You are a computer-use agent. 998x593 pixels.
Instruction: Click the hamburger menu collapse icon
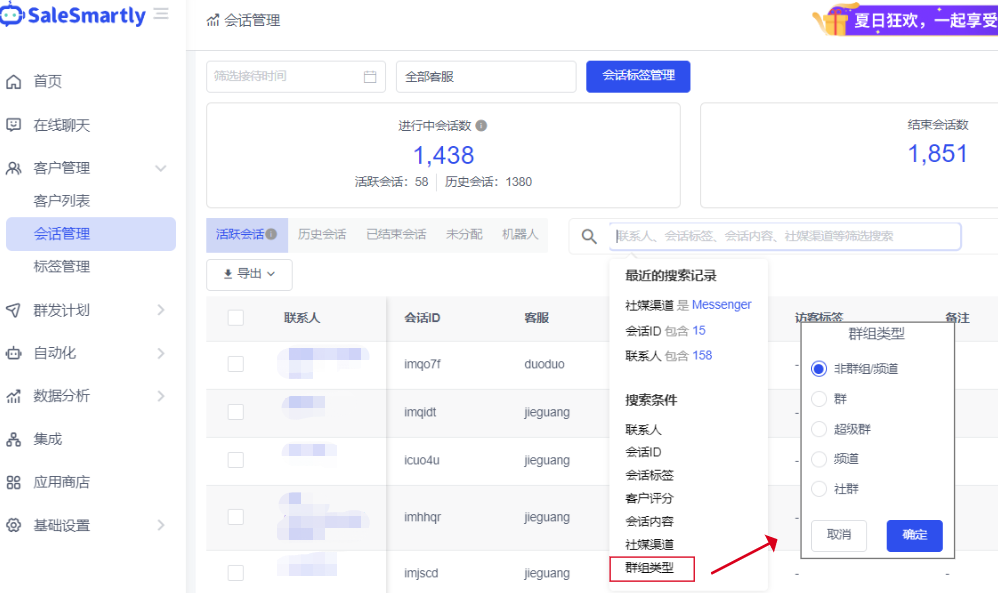pyautogui.click(x=161, y=15)
